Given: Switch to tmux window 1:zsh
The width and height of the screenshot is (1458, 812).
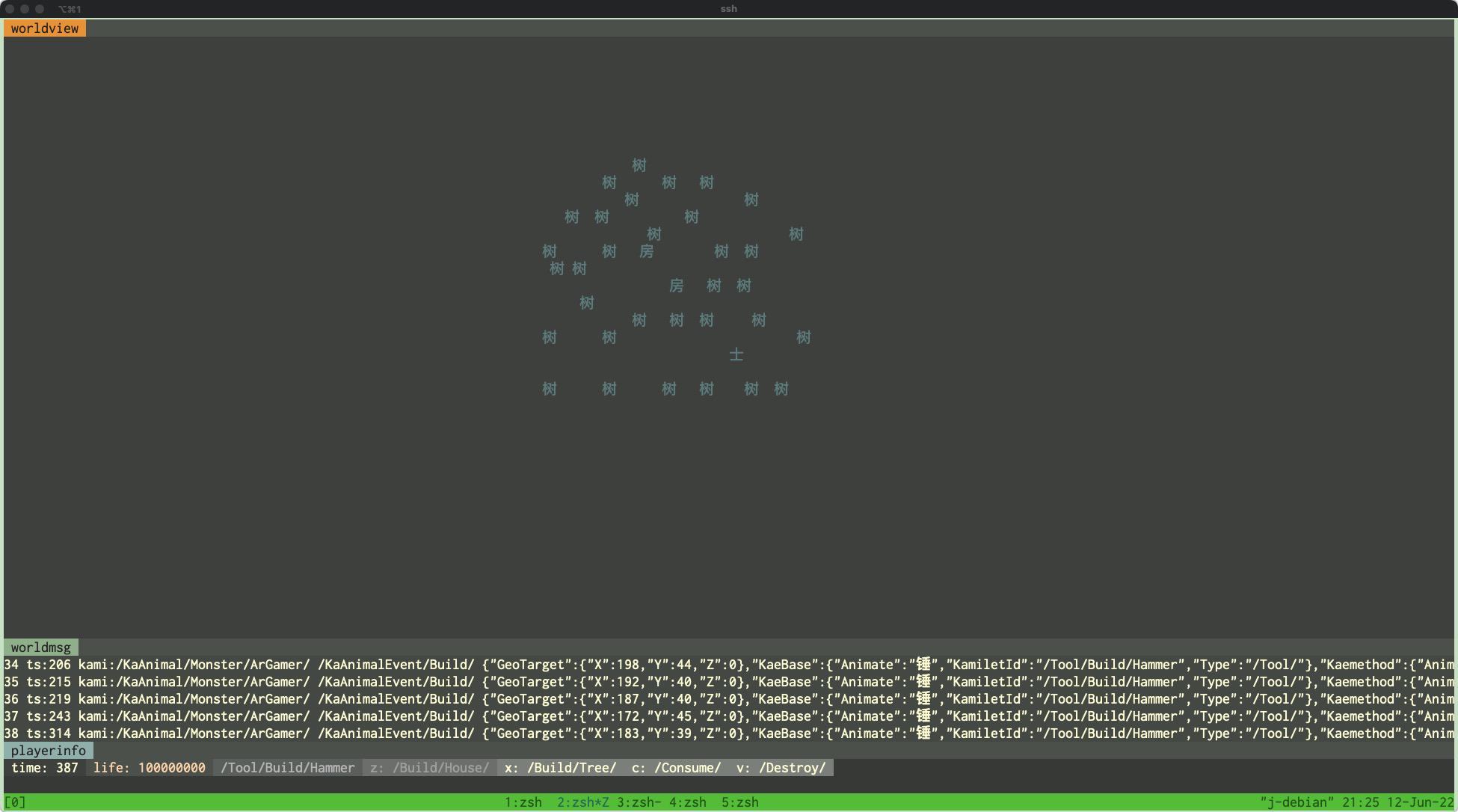Looking at the screenshot, I should (x=523, y=802).
